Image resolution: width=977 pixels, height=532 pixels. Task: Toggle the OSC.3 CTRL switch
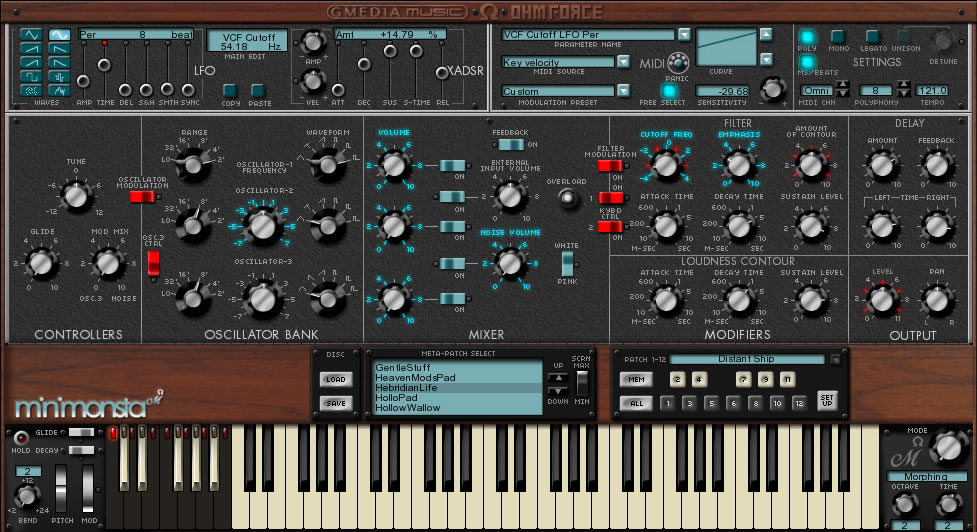(153, 264)
